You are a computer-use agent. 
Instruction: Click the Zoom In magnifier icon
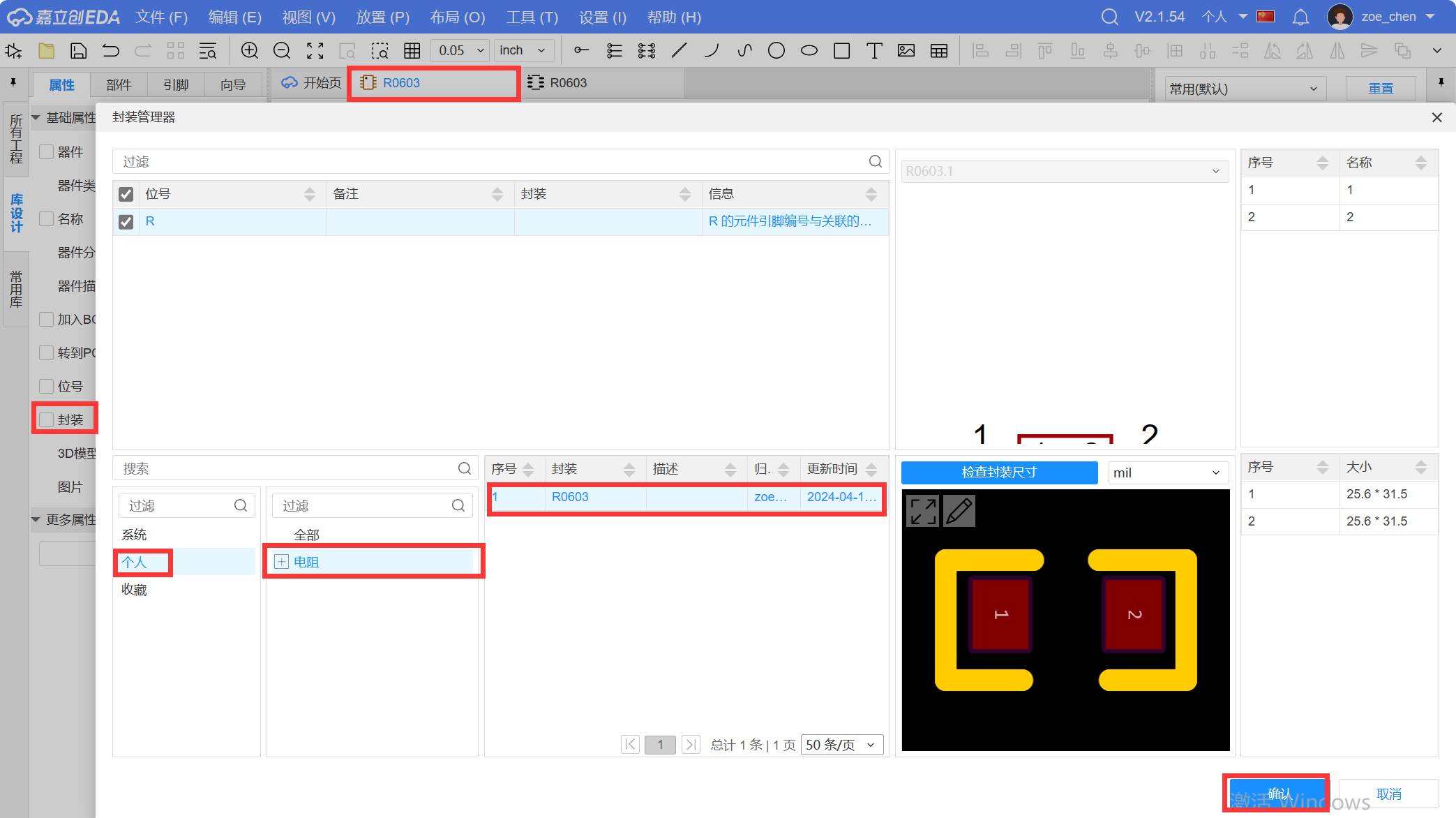pos(249,50)
